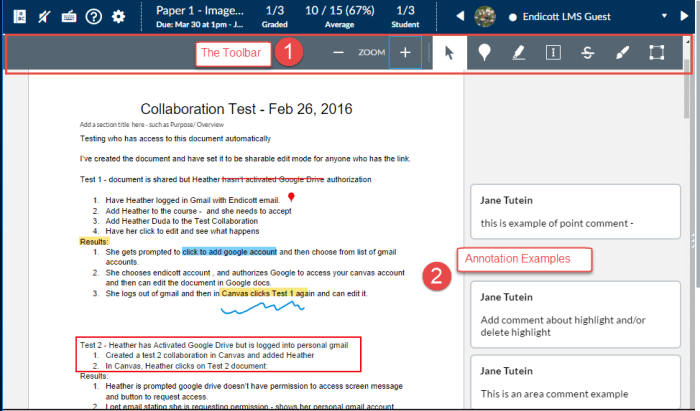This screenshot has height=411, width=700.
Task: Open SpeedGrader settings gear
Action: [118, 17]
